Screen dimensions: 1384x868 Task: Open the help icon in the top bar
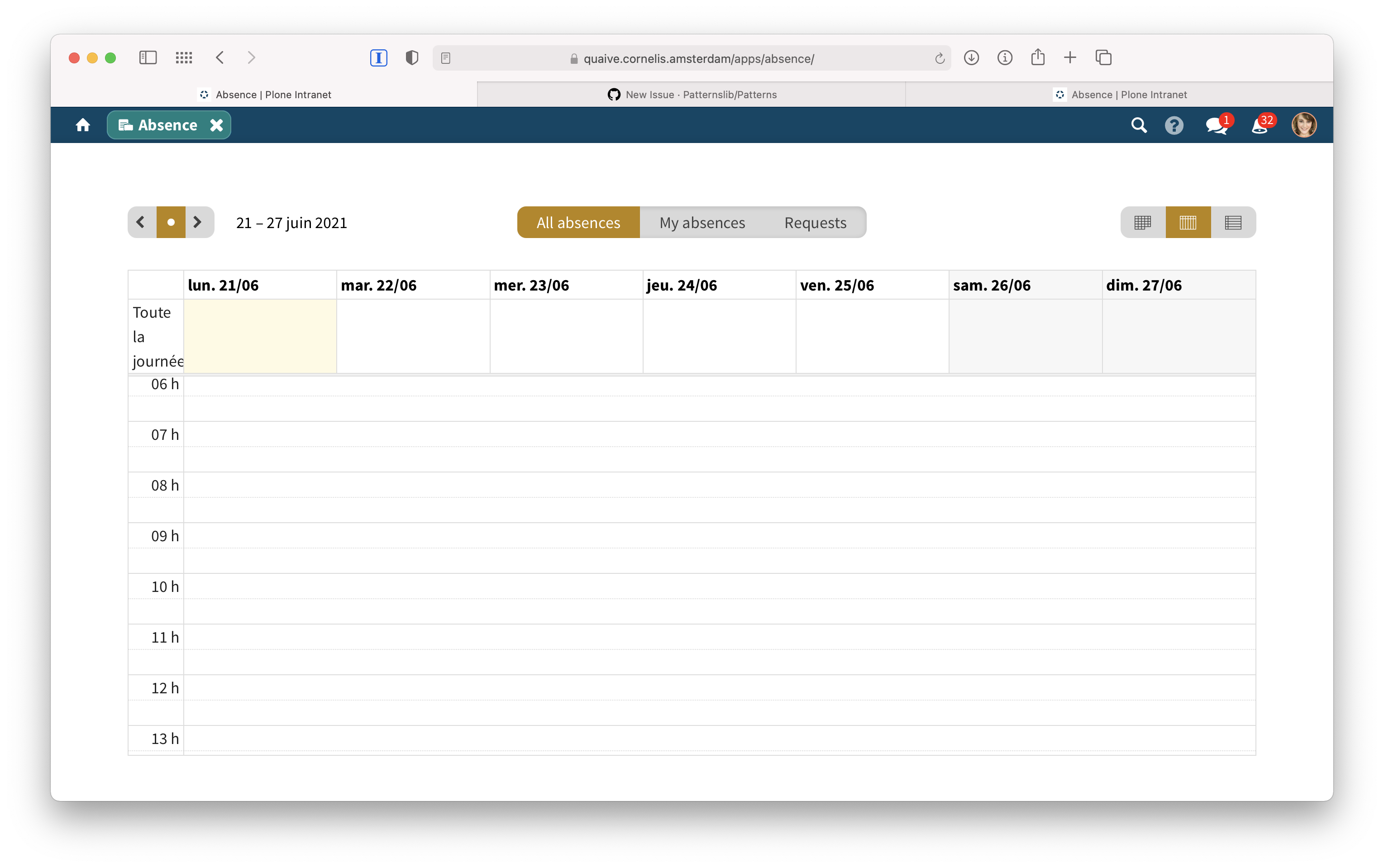1174,124
